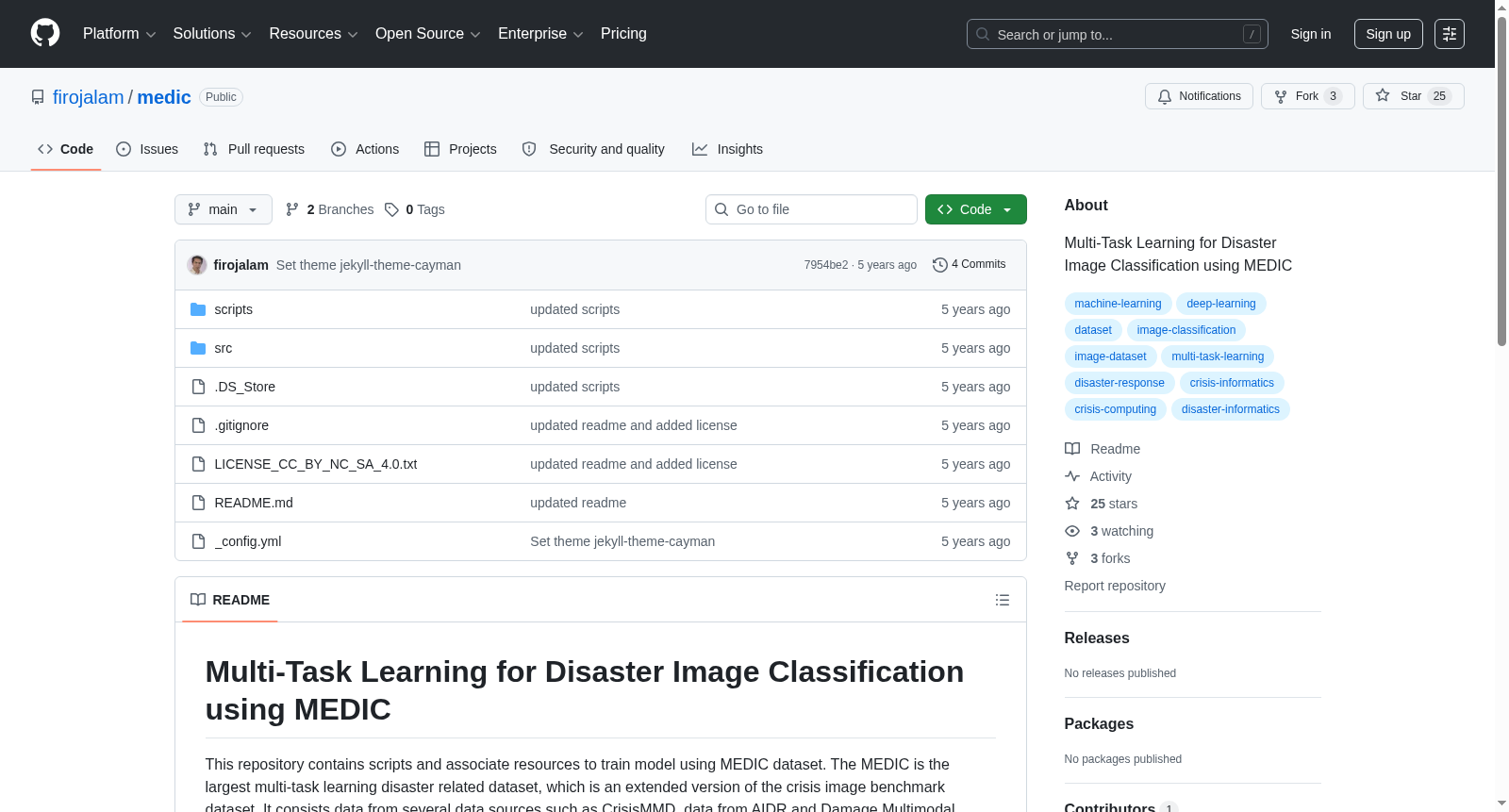Viewport: 1509px width, 812px height.
Task: Open the firojalam profile link
Action: [89, 97]
